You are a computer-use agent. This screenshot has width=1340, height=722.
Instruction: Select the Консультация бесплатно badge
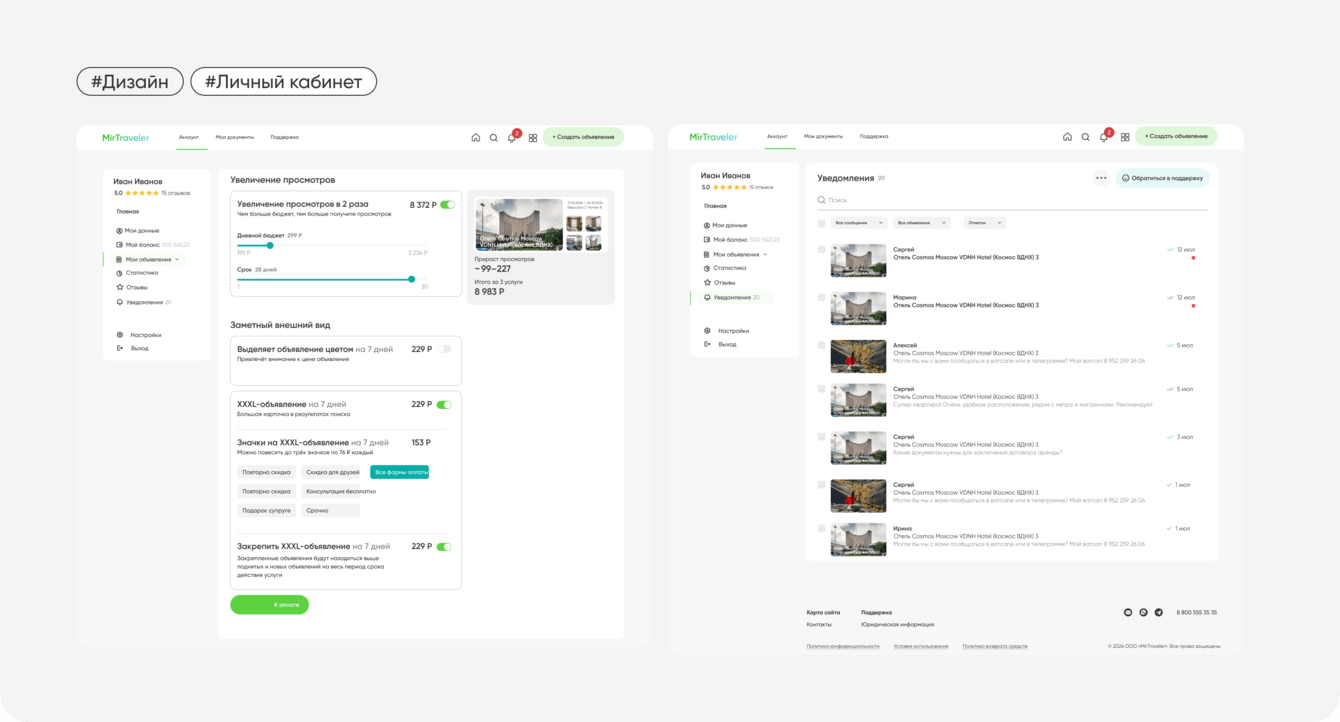coord(341,491)
